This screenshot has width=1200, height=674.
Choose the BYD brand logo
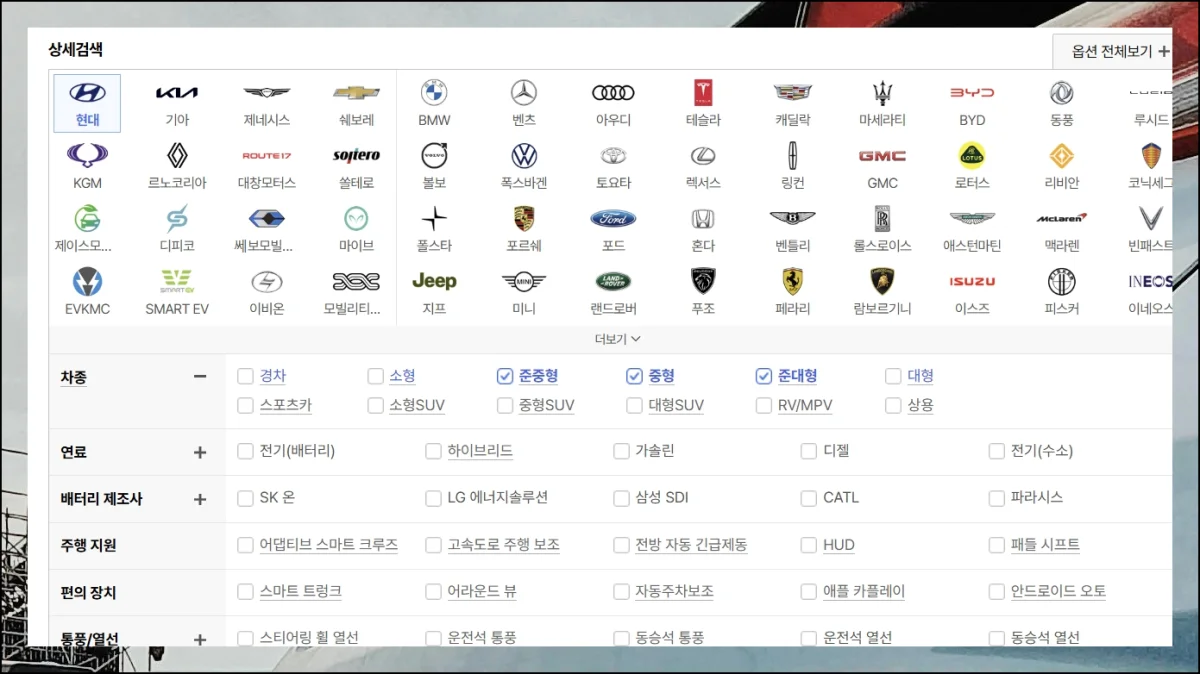point(972,93)
